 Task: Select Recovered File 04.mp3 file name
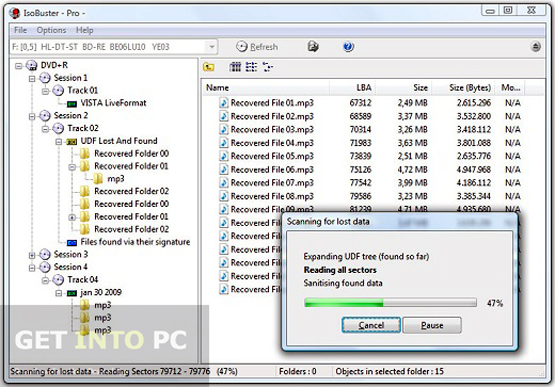coord(272,143)
